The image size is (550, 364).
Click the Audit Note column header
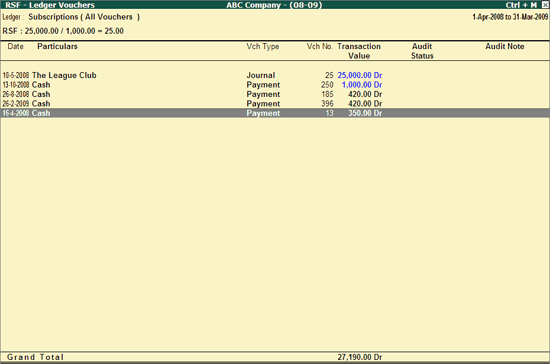point(505,47)
